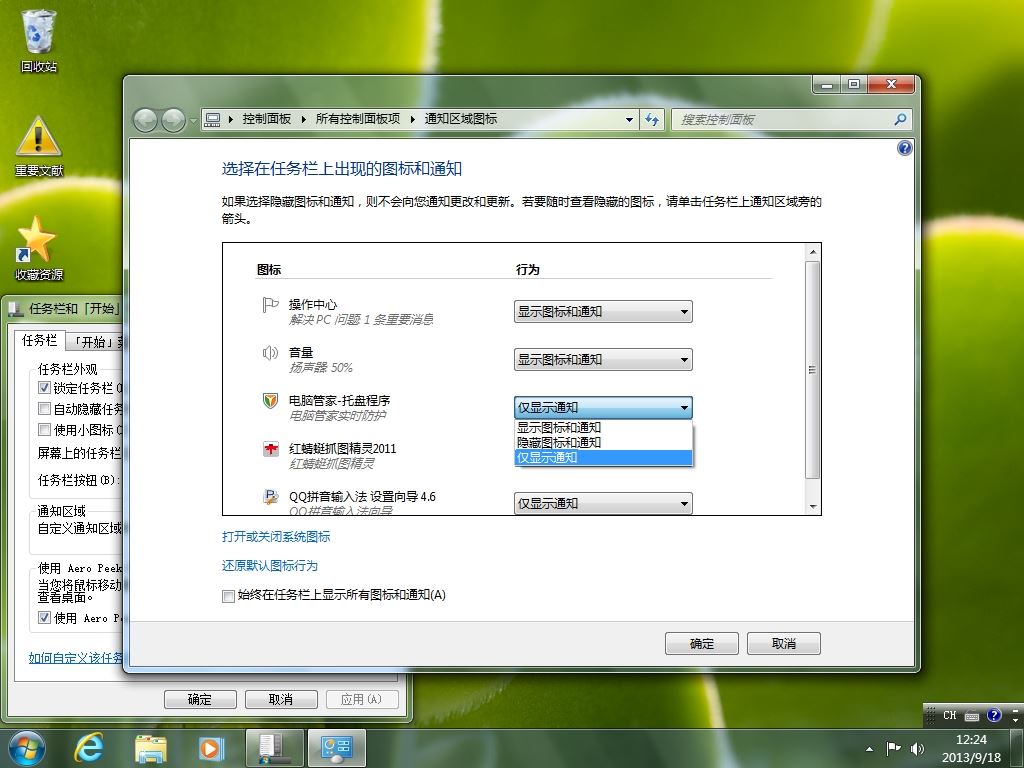Click the 电脑管家 shield icon in list
1024x768 pixels.
(270, 401)
